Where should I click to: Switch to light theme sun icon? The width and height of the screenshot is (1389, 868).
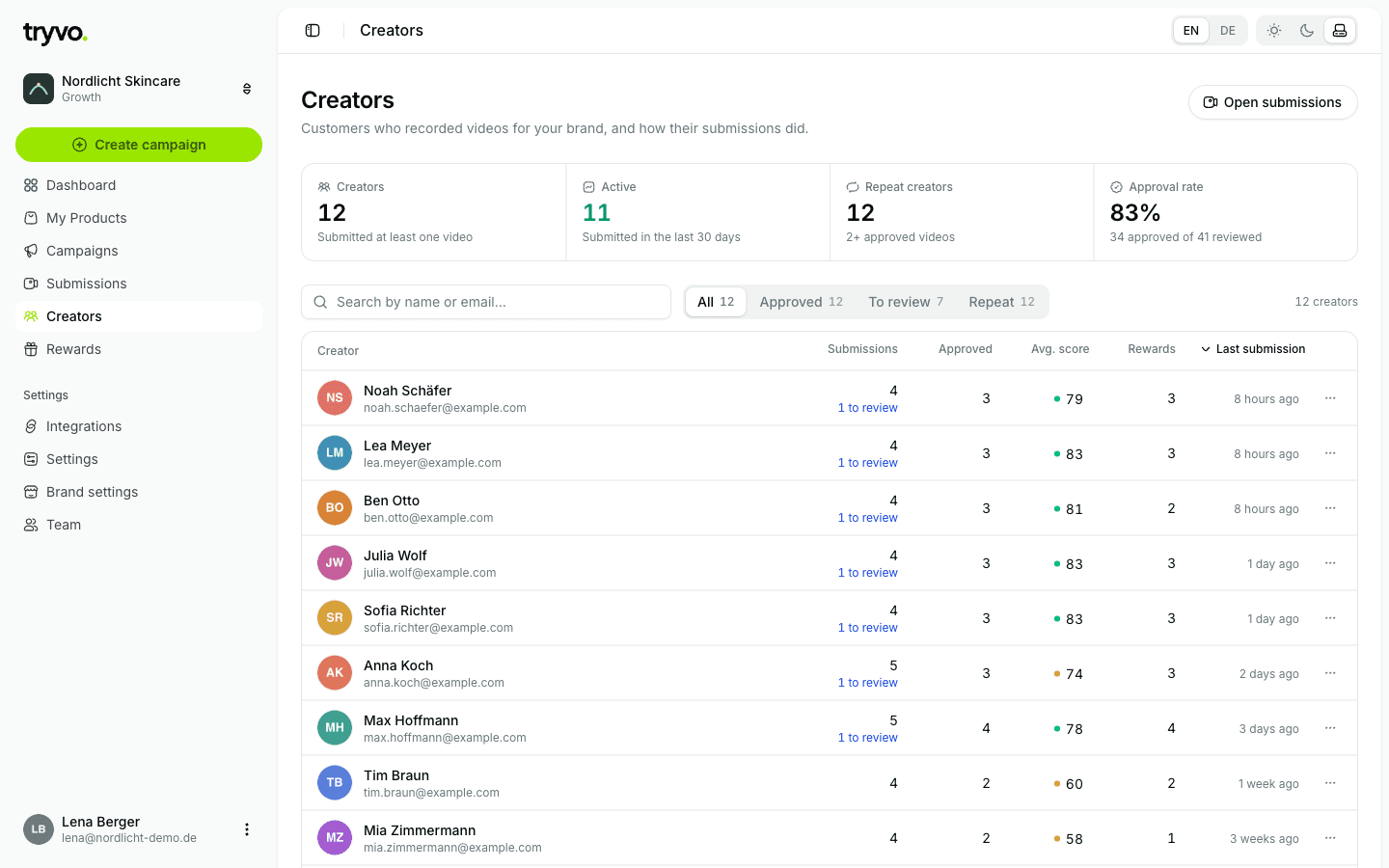(1274, 31)
